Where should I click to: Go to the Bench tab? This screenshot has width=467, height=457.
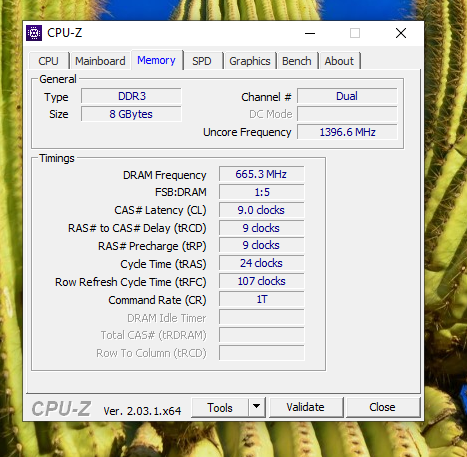pos(297,61)
